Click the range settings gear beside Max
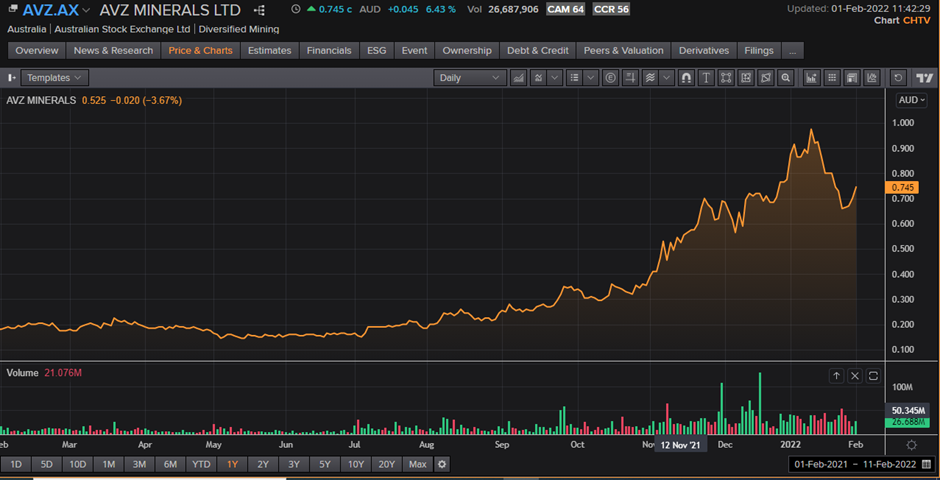Viewport: 940px width, 480px height. pyautogui.click(x=442, y=464)
